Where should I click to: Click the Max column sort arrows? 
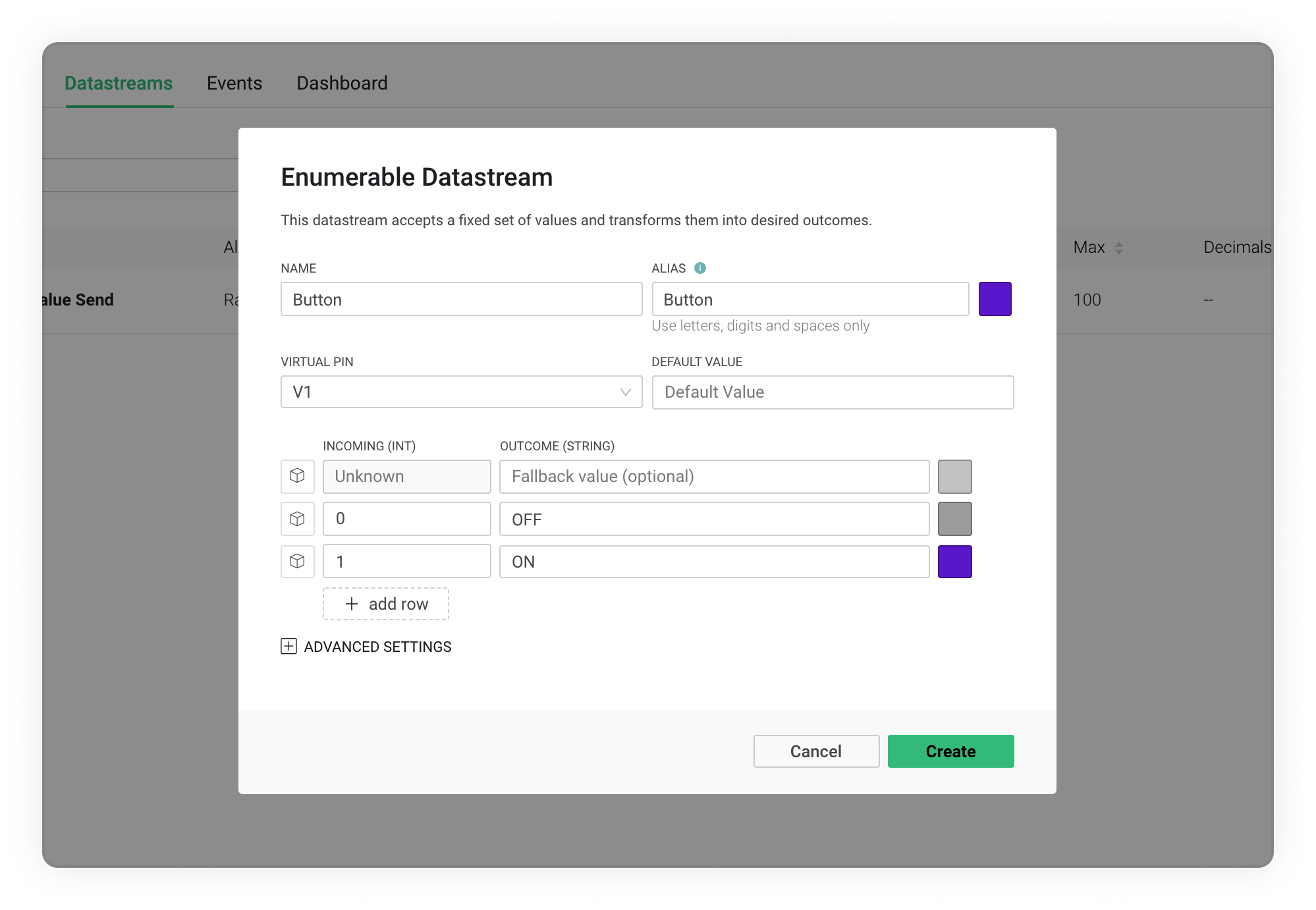pyautogui.click(x=1118, y=248)
